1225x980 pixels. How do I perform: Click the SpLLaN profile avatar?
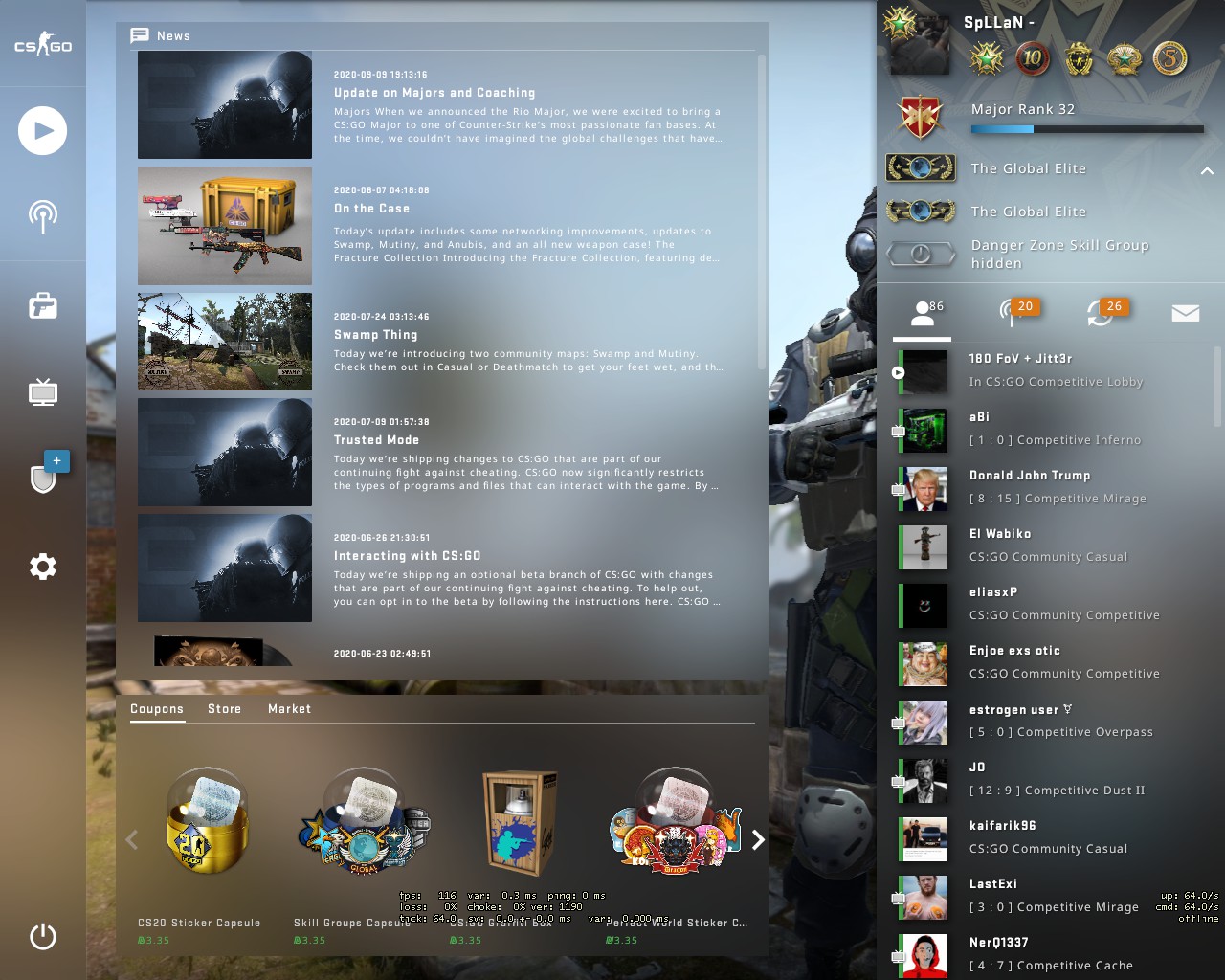(x=920, y=43)
